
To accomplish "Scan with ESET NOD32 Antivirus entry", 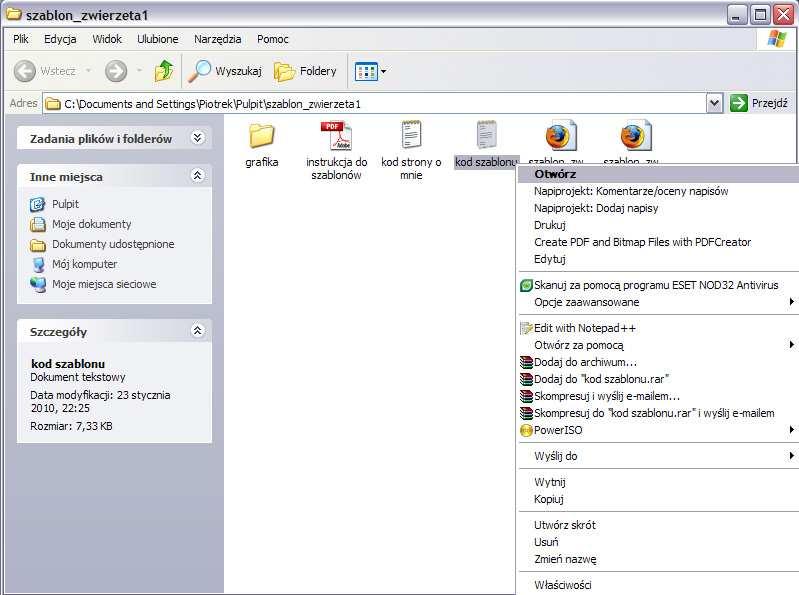I will [658, 285].
